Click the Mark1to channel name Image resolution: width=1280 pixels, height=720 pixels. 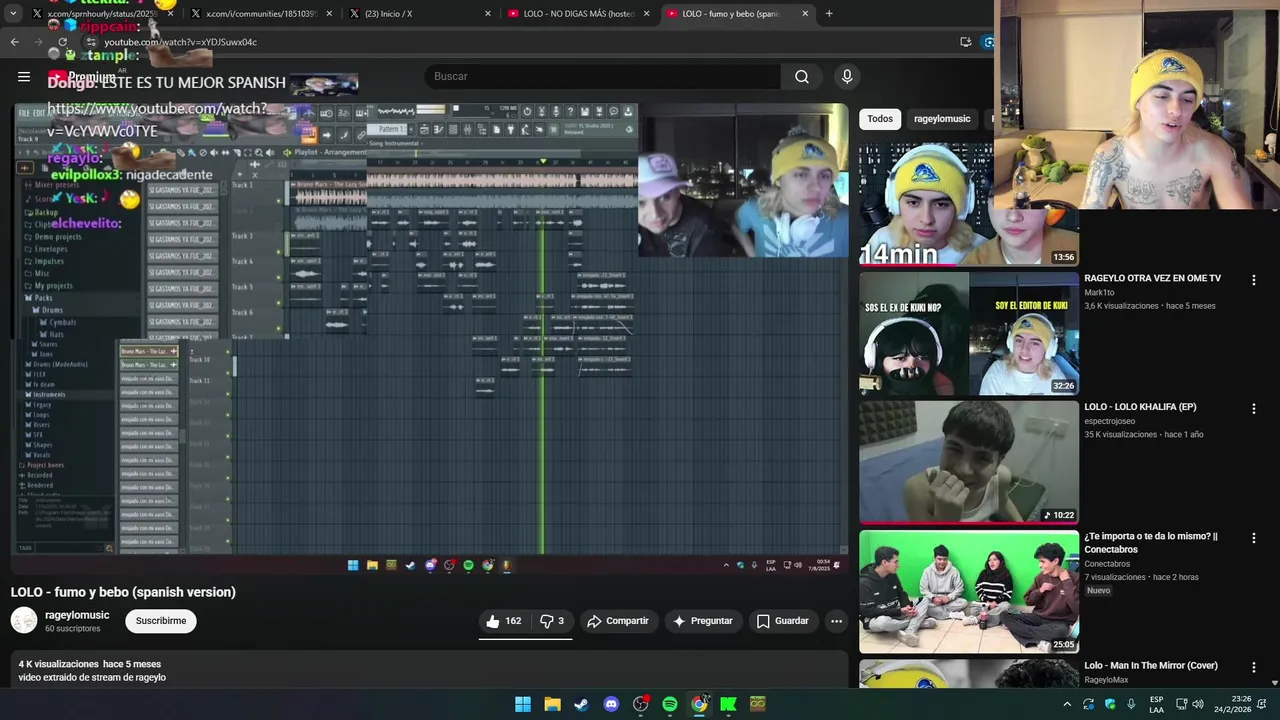click(1099, 293)
